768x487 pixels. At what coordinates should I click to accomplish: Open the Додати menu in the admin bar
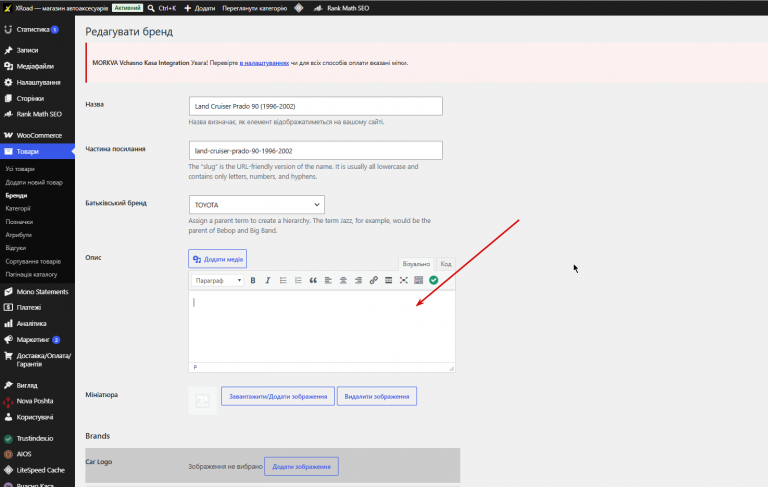200,8
